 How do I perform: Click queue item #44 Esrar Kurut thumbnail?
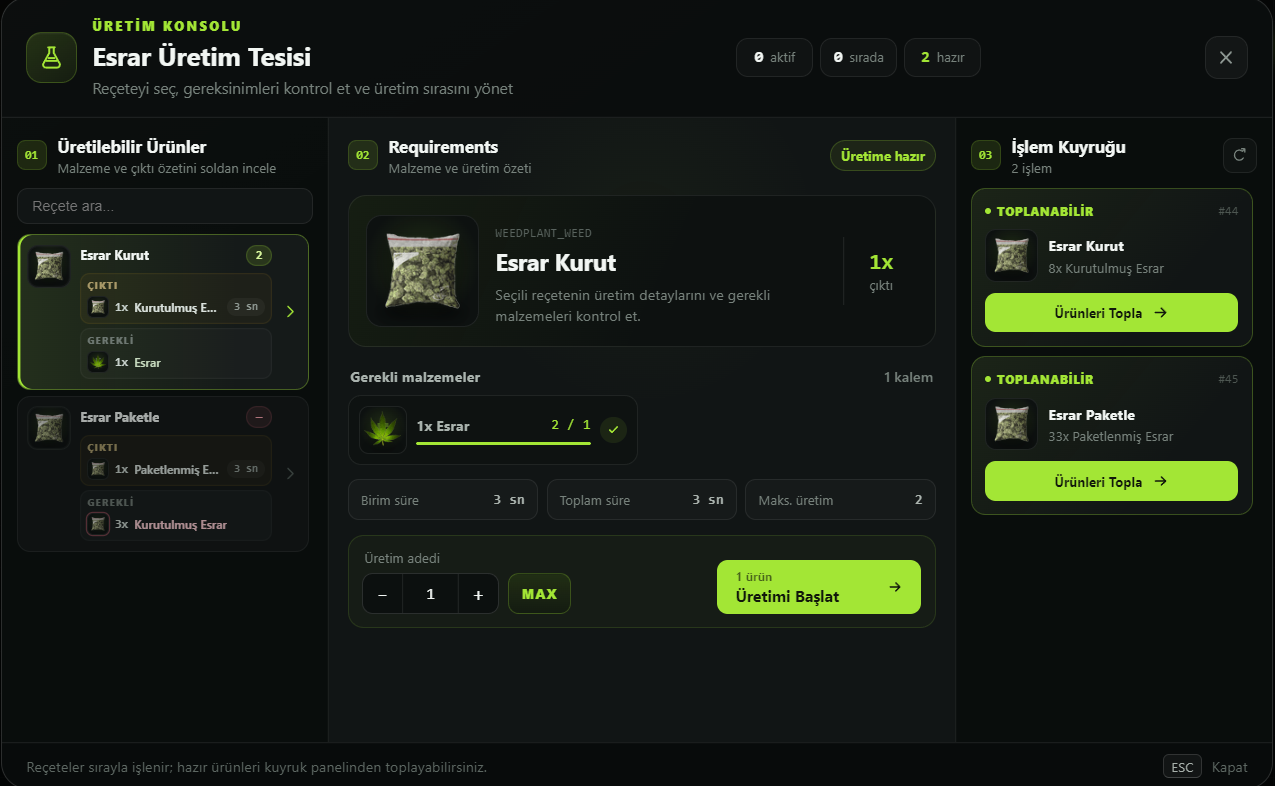1011,256
